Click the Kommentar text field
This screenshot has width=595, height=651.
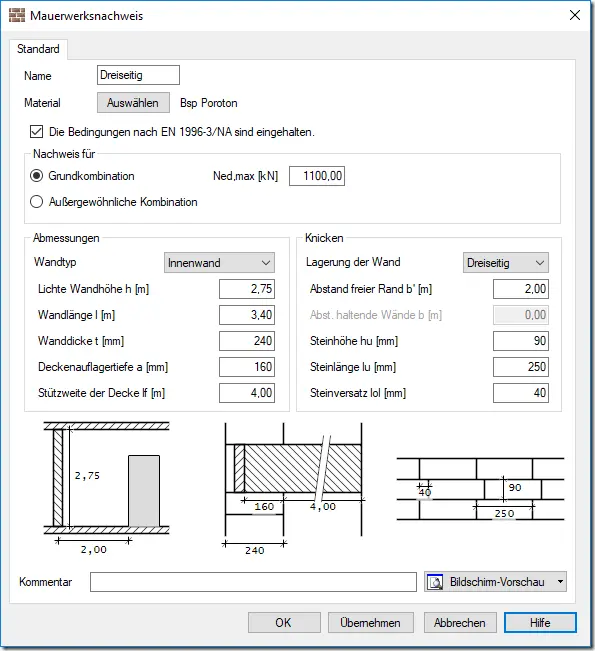point(253,582)
